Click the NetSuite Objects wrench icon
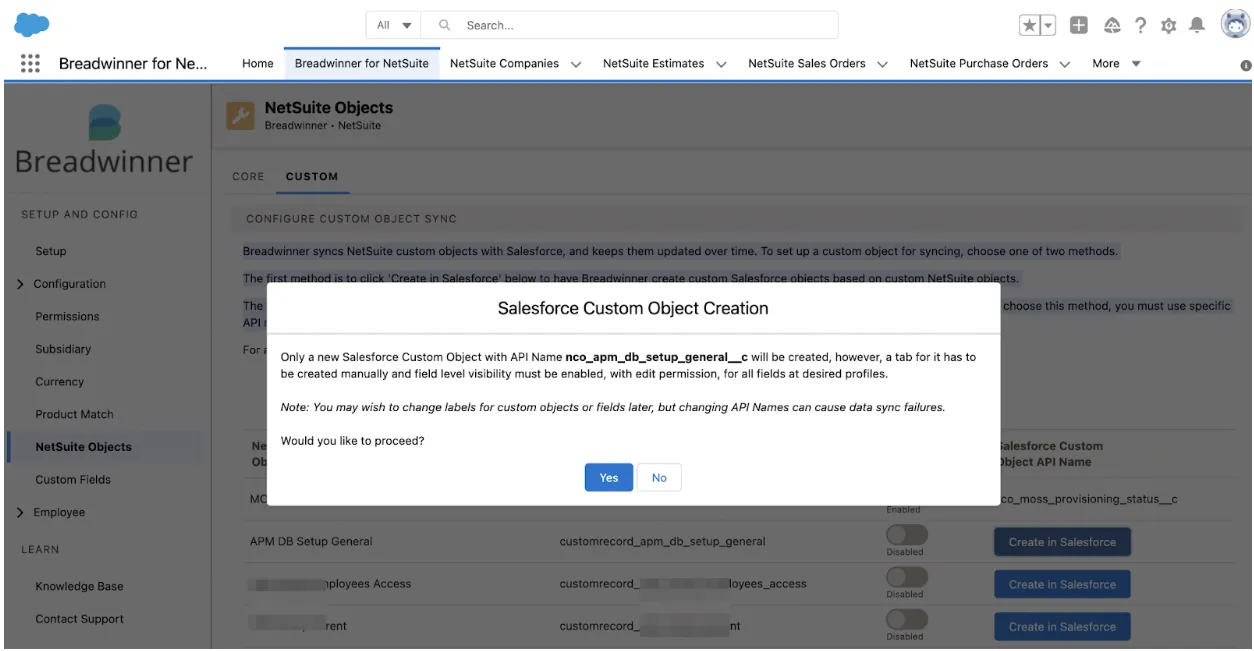 coord(241,116)
